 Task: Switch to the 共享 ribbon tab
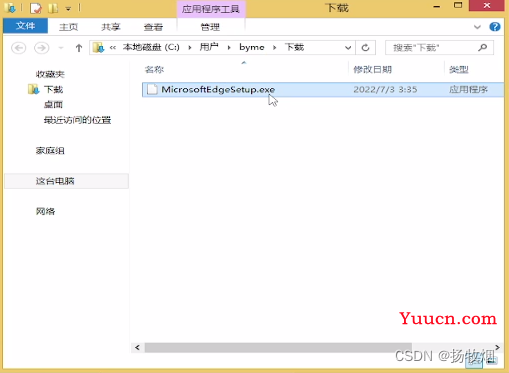(111, 27)
